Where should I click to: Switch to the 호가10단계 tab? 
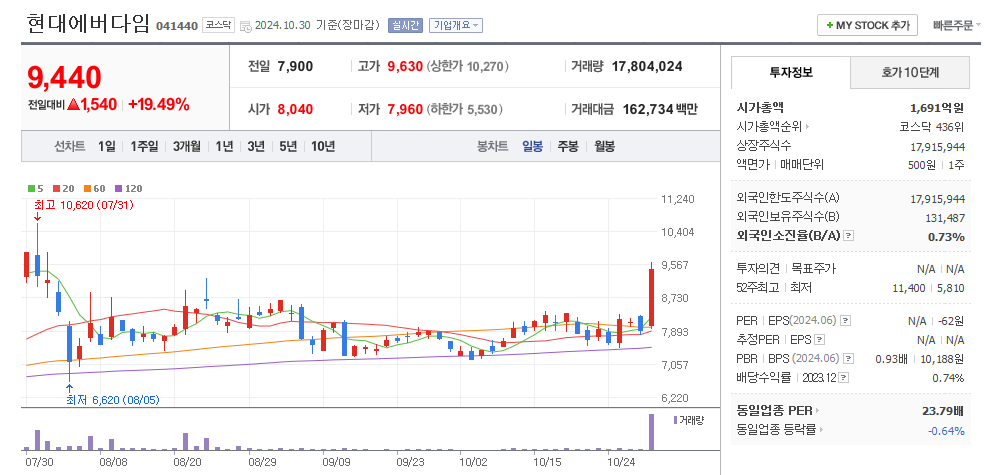coord(911,72)
